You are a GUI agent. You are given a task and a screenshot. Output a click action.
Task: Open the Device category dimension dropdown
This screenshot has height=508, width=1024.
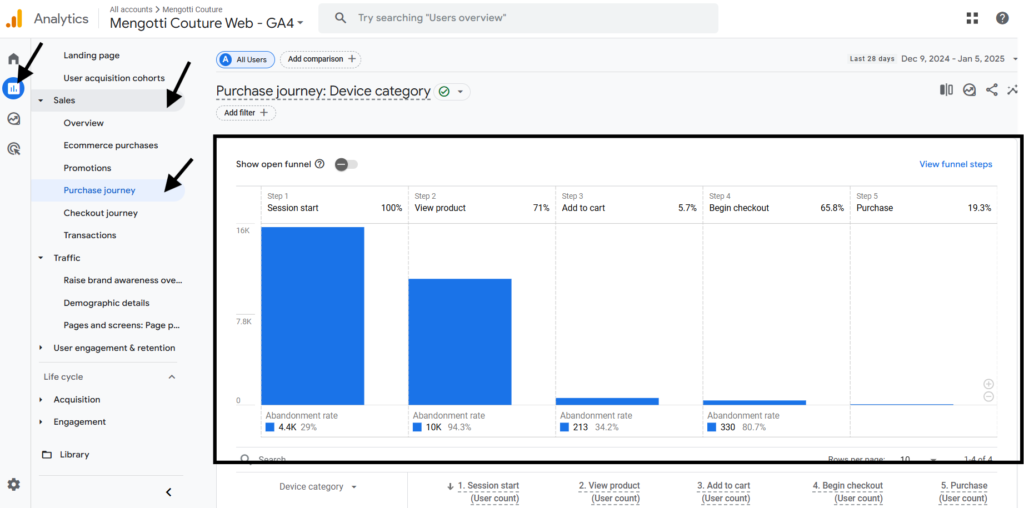(318, 486)
